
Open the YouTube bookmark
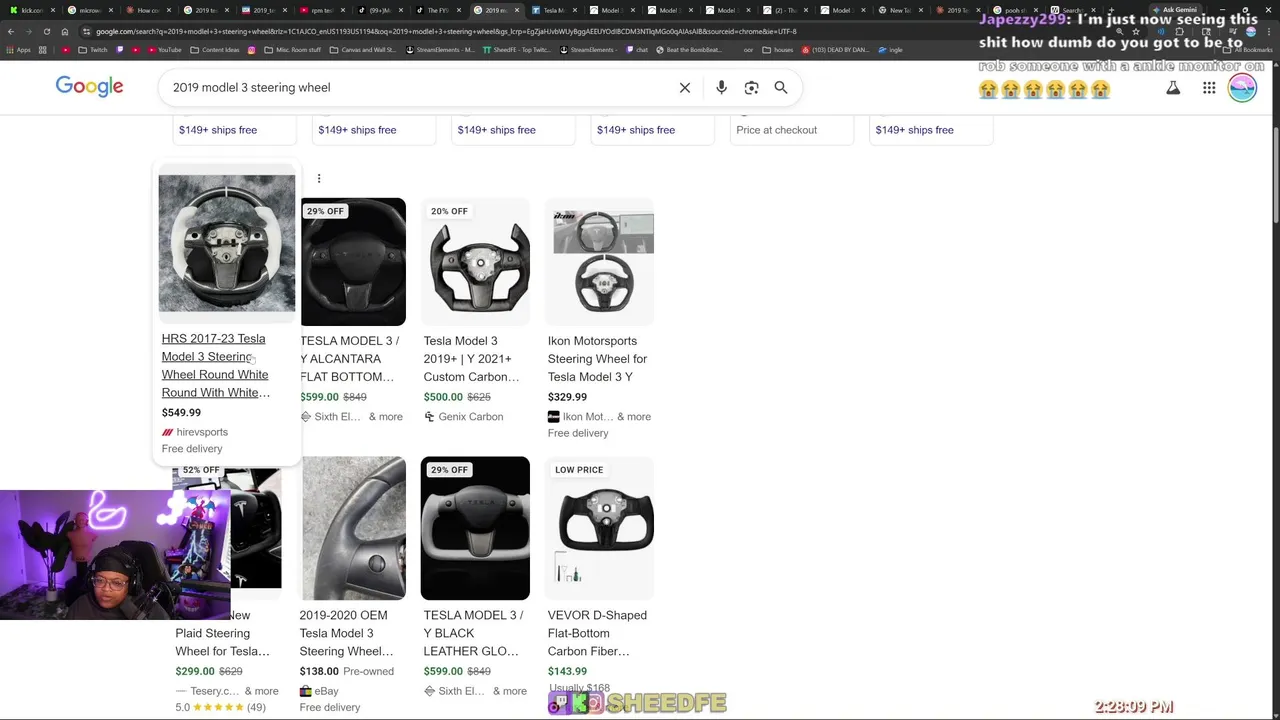[x=163, y=50]
